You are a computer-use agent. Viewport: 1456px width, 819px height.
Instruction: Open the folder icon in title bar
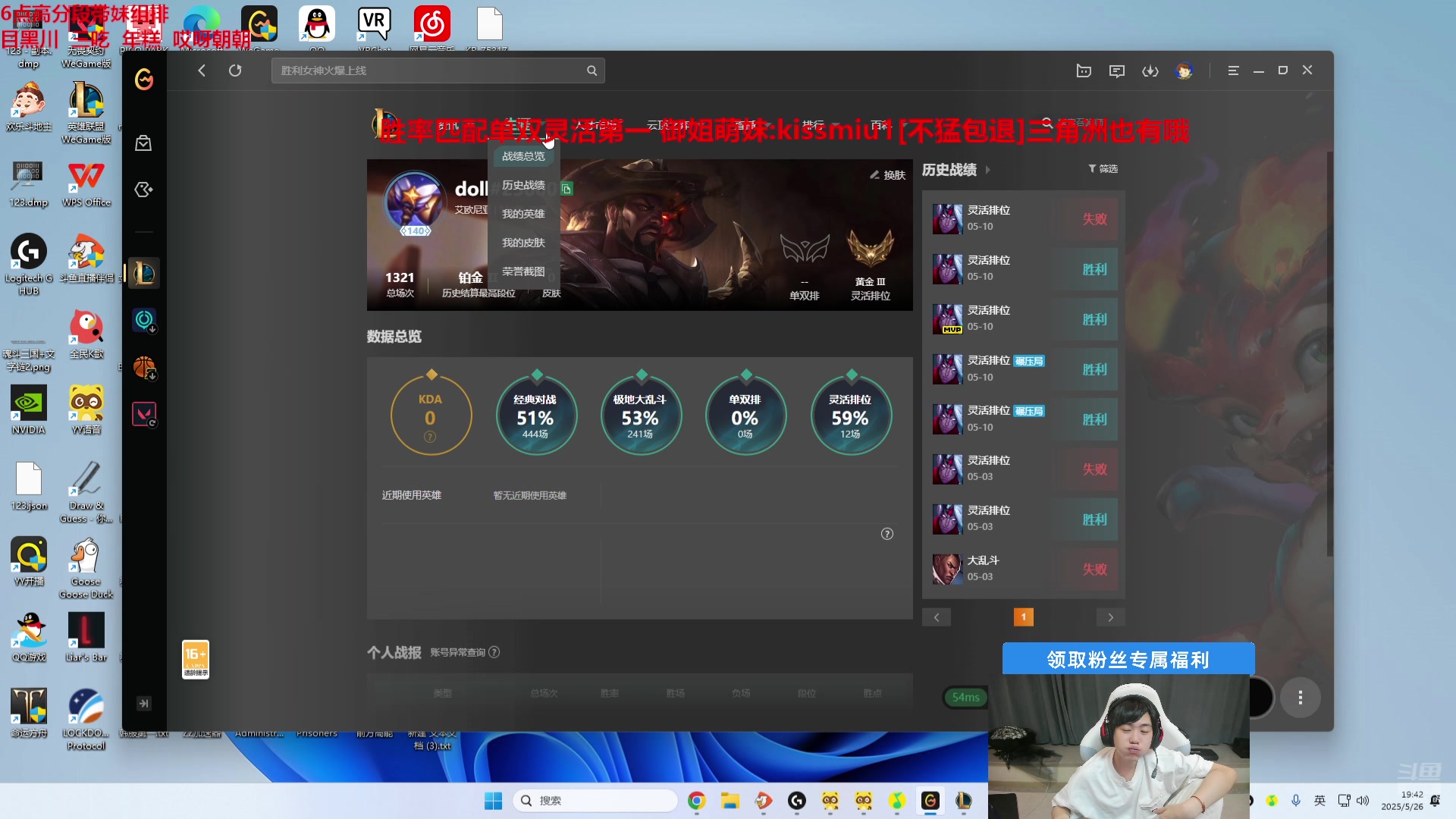[x=1084, y=71]
